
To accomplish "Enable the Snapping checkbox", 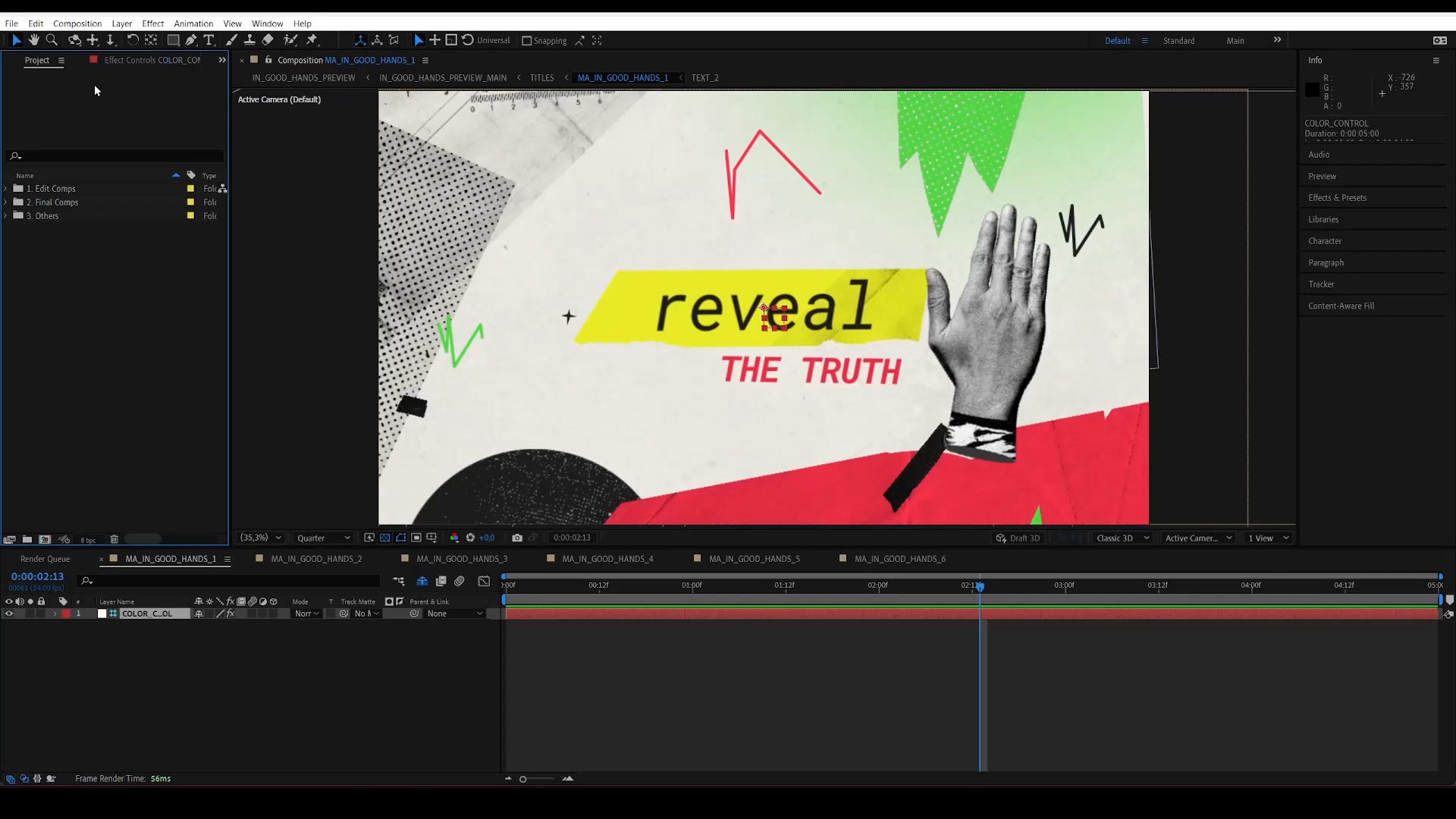I will point(527,41).
